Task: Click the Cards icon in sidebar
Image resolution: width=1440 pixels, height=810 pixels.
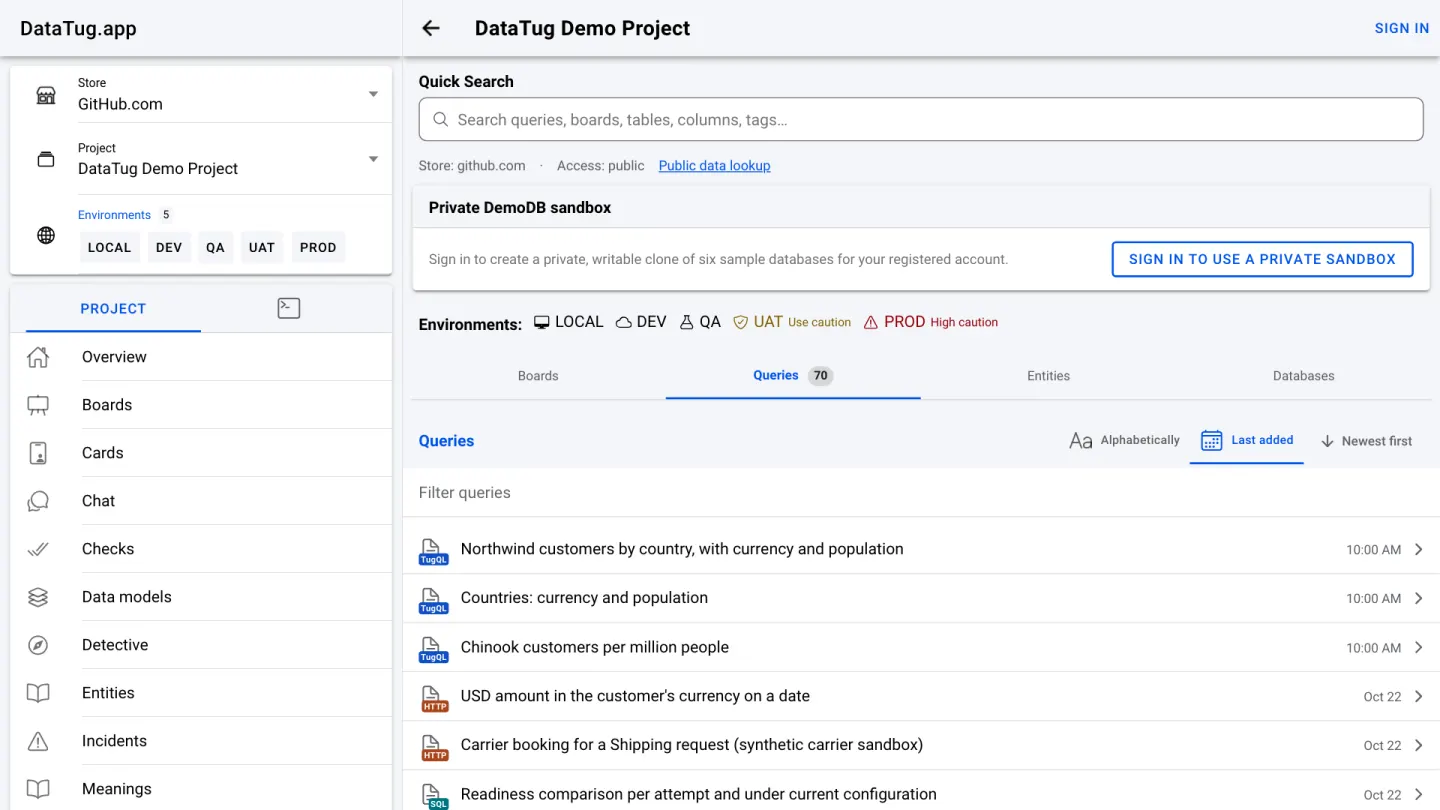Action: point(38,453)
